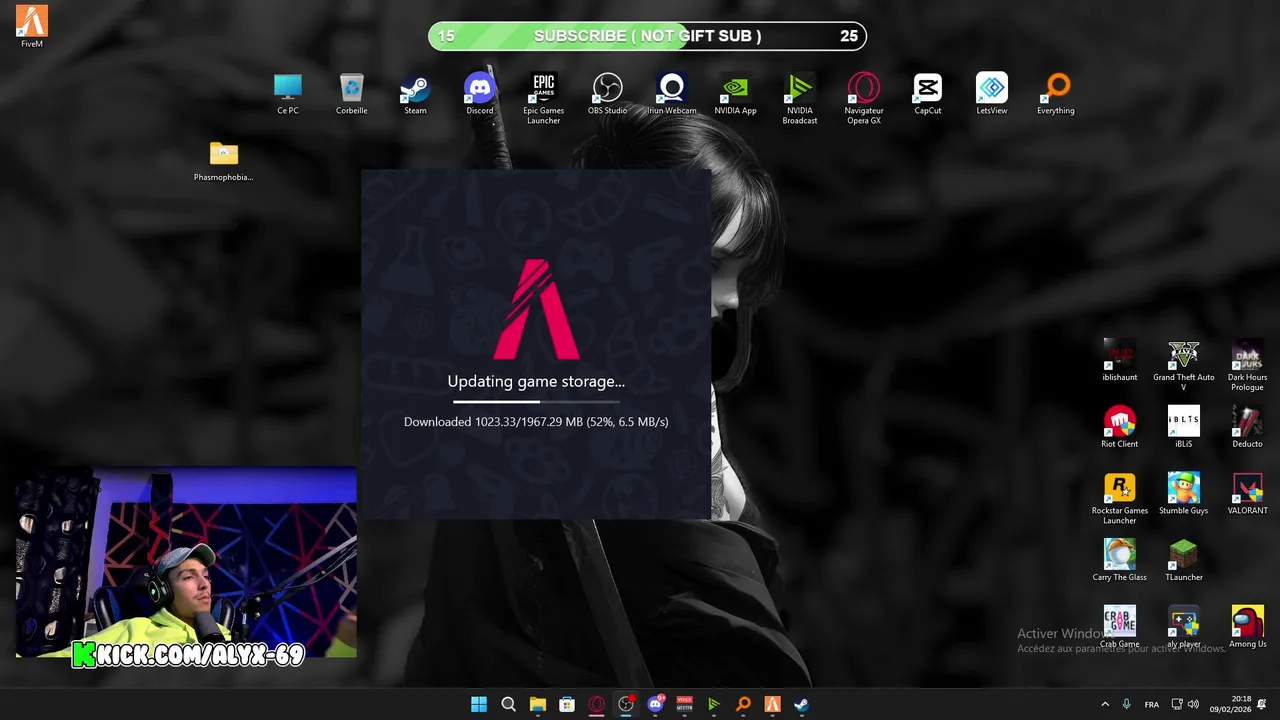Open CapCut desktop shortcut
Screen dimensions: 1280x720
click(x=927, y=94)
